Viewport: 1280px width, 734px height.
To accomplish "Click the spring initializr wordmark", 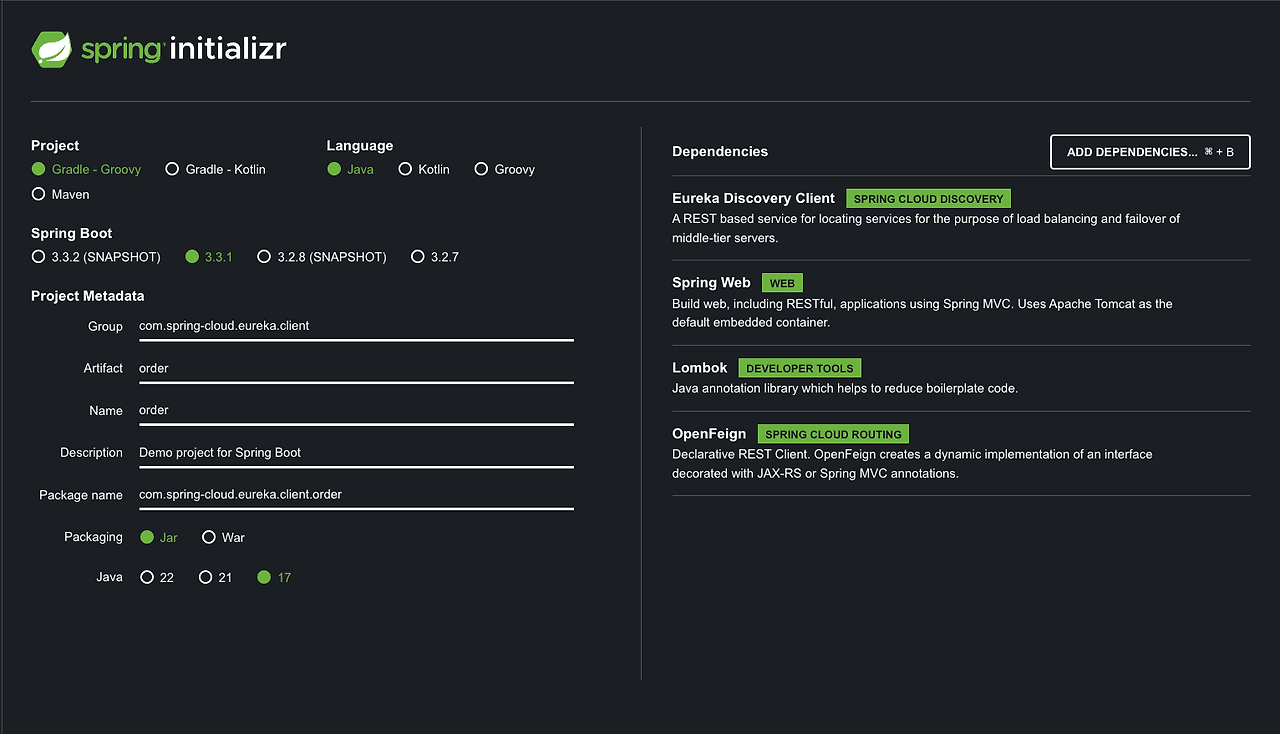I will coord(183,49).
